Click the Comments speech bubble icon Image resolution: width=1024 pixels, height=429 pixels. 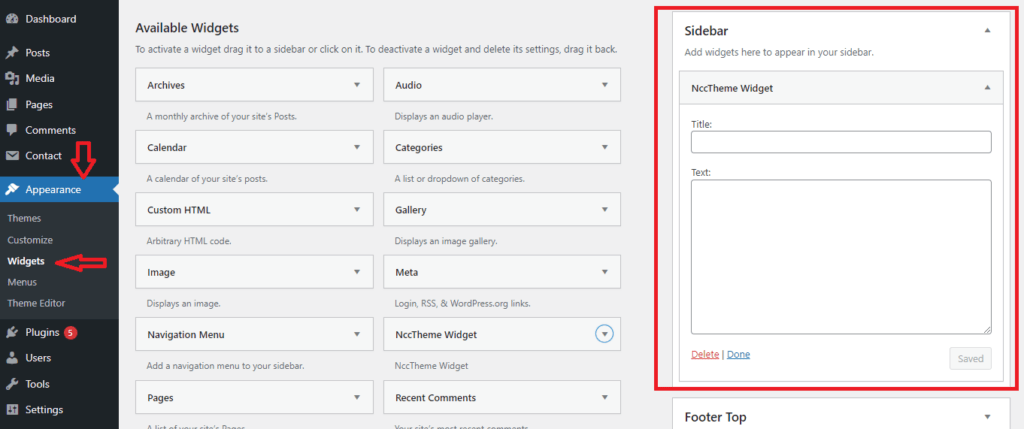[x=12, y=130]
